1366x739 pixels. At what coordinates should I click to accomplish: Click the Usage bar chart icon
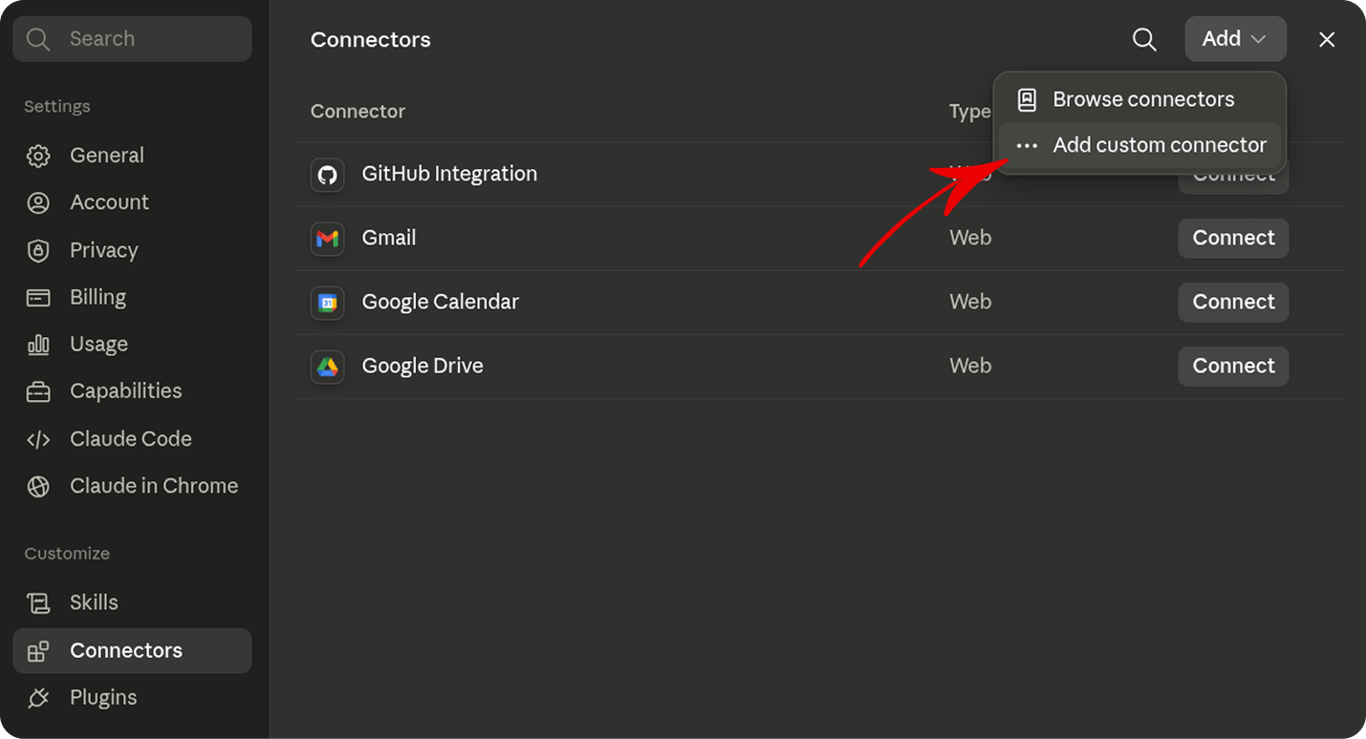[38, 344]
